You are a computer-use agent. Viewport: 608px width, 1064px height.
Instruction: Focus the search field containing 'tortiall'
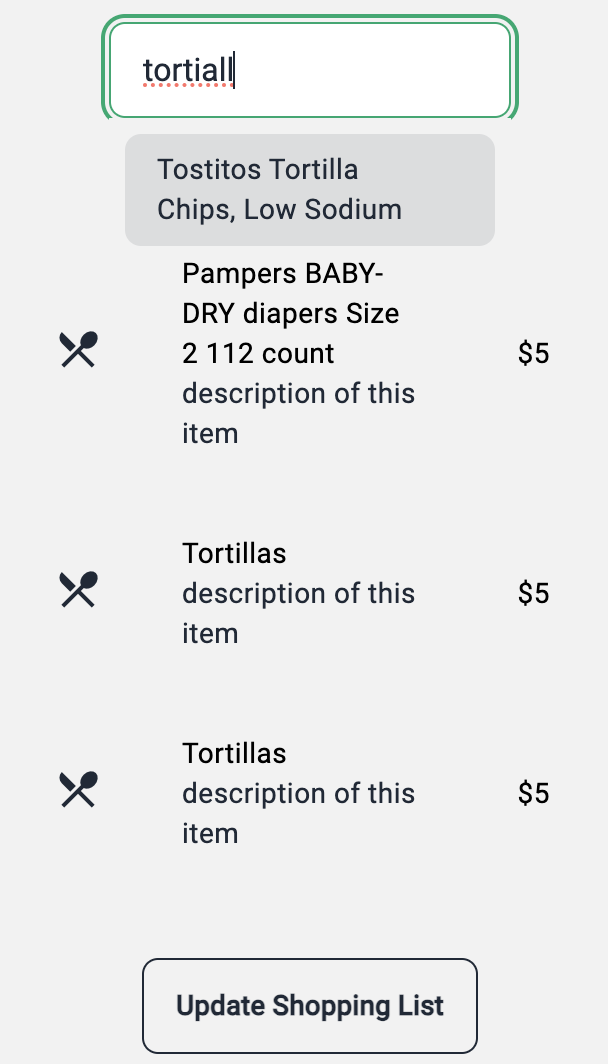coord(310,70)
